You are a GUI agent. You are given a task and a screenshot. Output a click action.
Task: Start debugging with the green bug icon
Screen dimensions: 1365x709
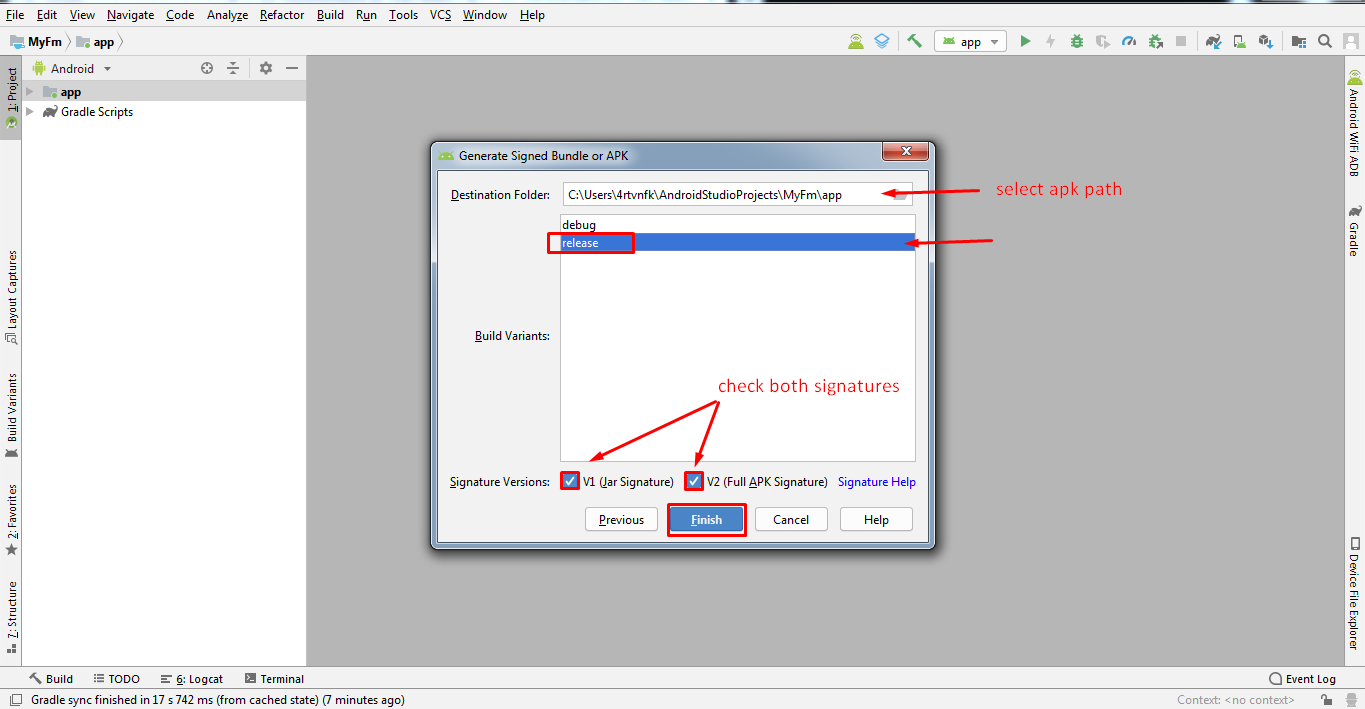pos(1077,41)
